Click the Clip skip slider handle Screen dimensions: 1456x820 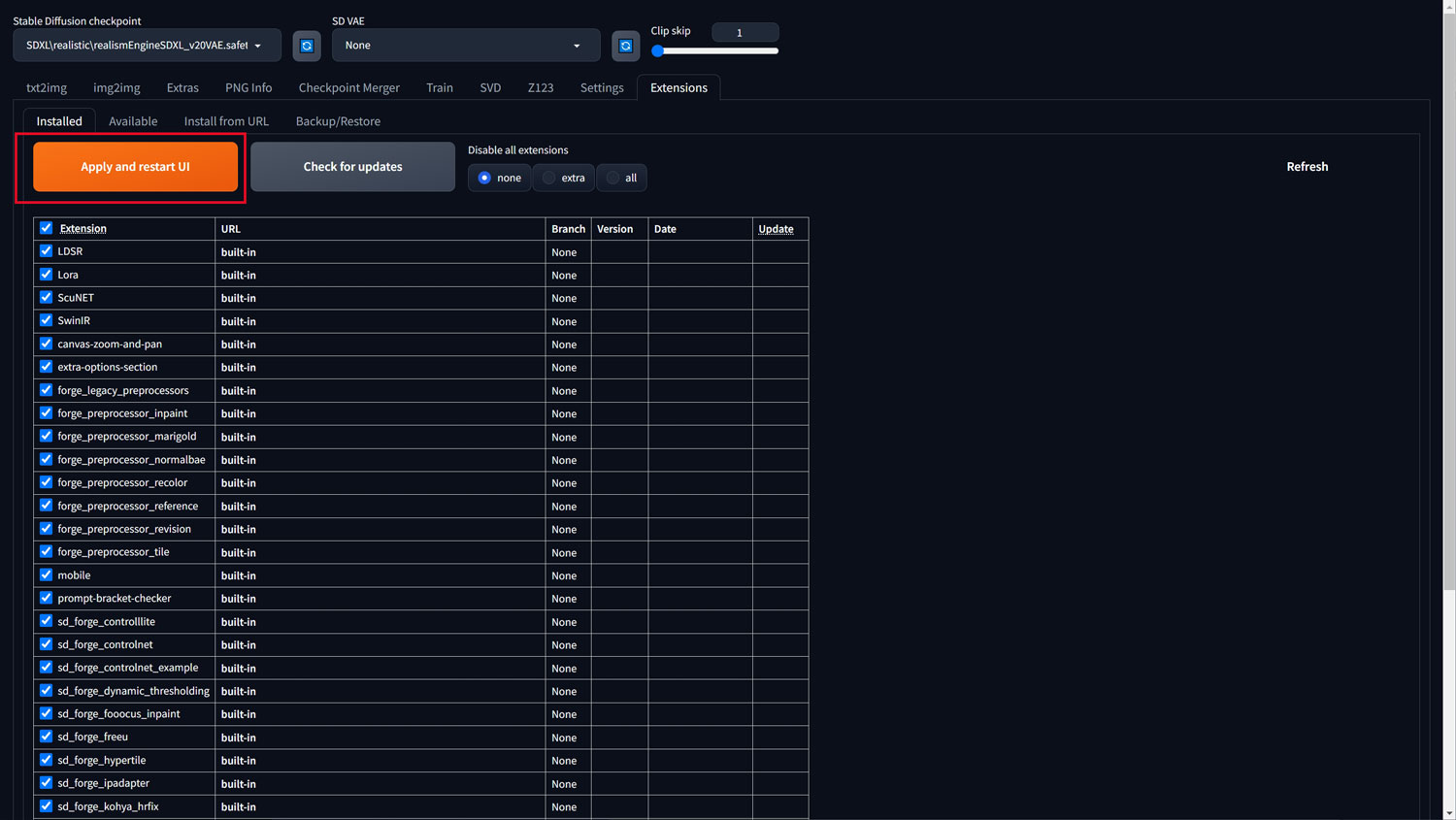tap(658, 50)
